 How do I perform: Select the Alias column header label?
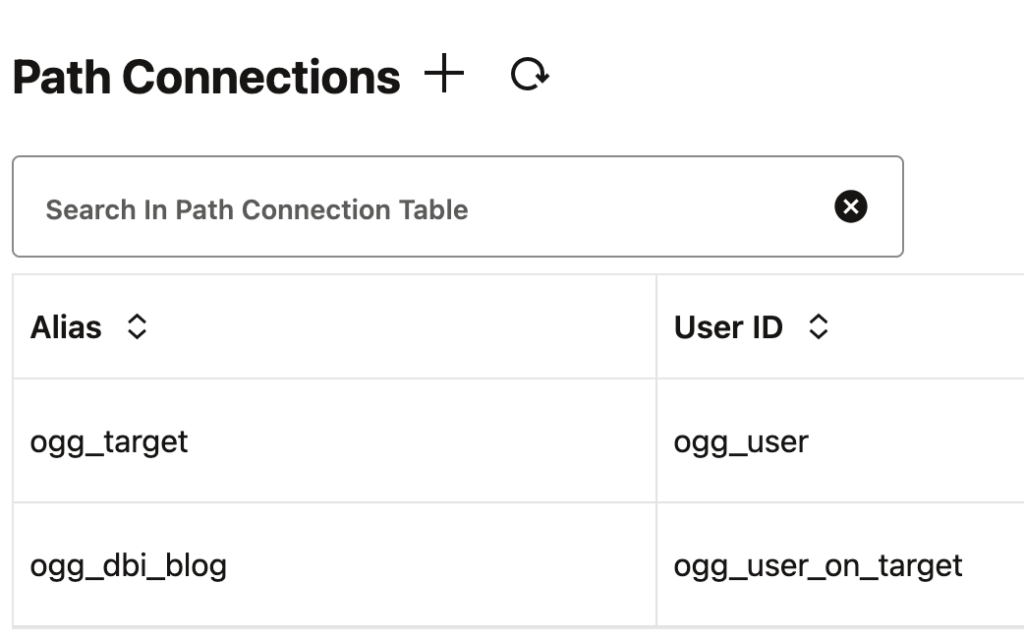66,327
